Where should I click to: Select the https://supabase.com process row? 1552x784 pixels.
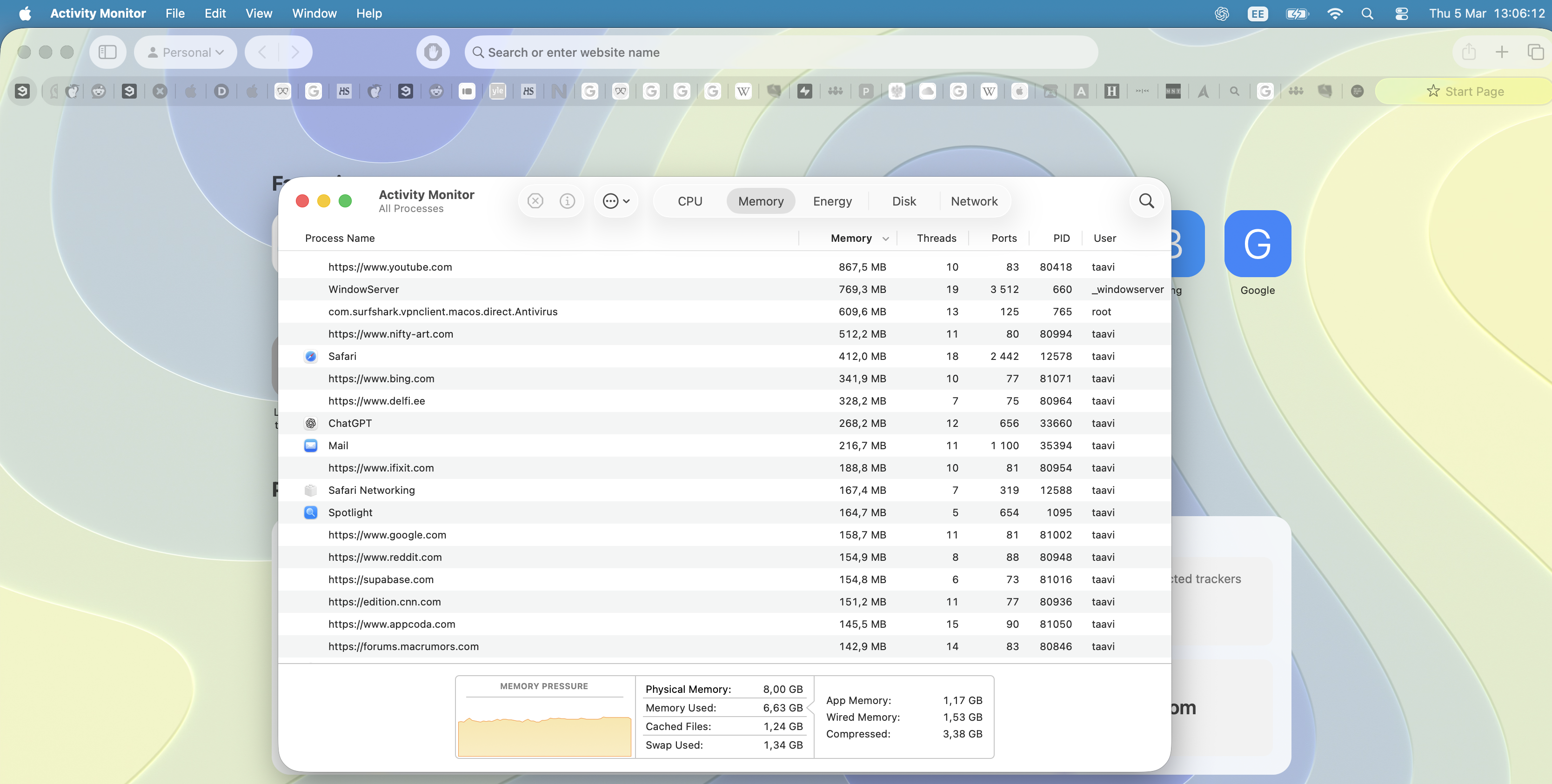point(724,580)
